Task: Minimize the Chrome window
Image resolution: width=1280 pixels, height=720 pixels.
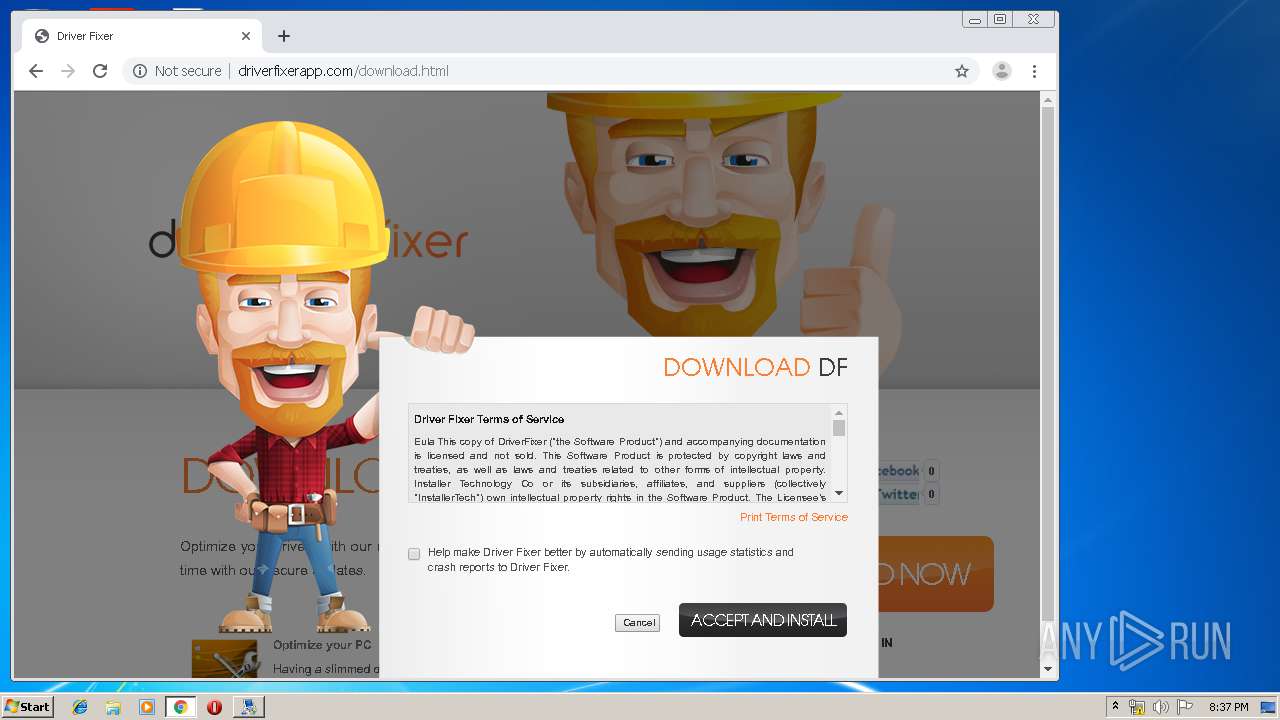Action: (975, 19)
